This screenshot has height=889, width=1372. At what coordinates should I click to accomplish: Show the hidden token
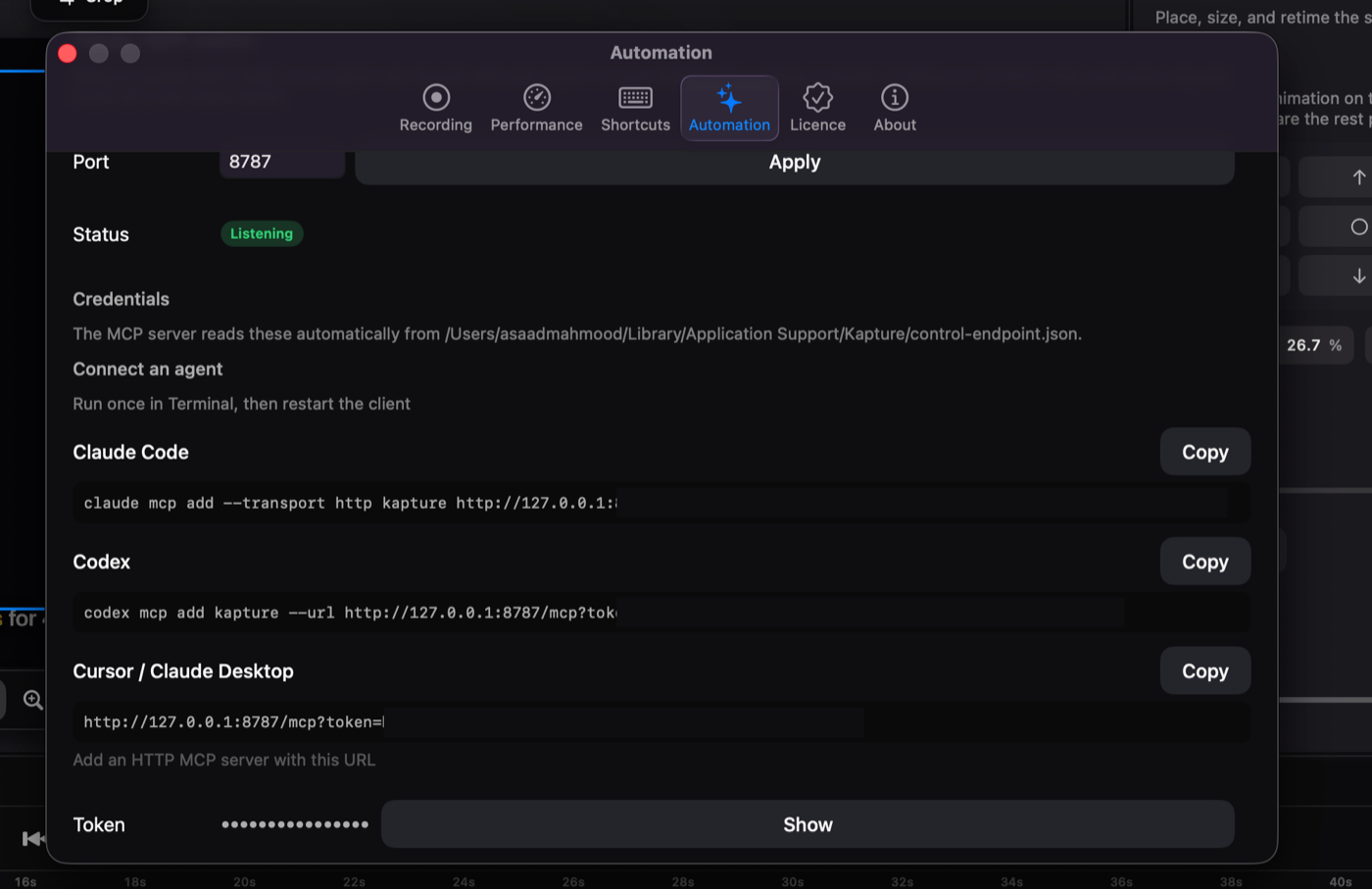(808, 824)
